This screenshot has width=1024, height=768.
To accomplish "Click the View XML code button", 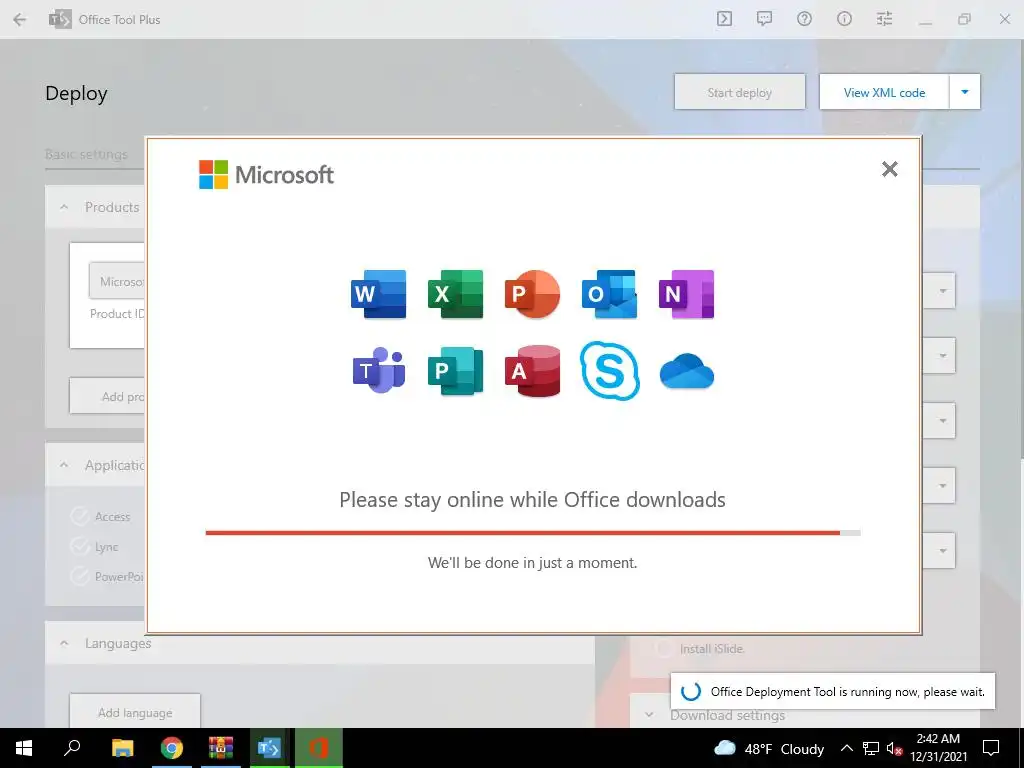I will [884, 92].
